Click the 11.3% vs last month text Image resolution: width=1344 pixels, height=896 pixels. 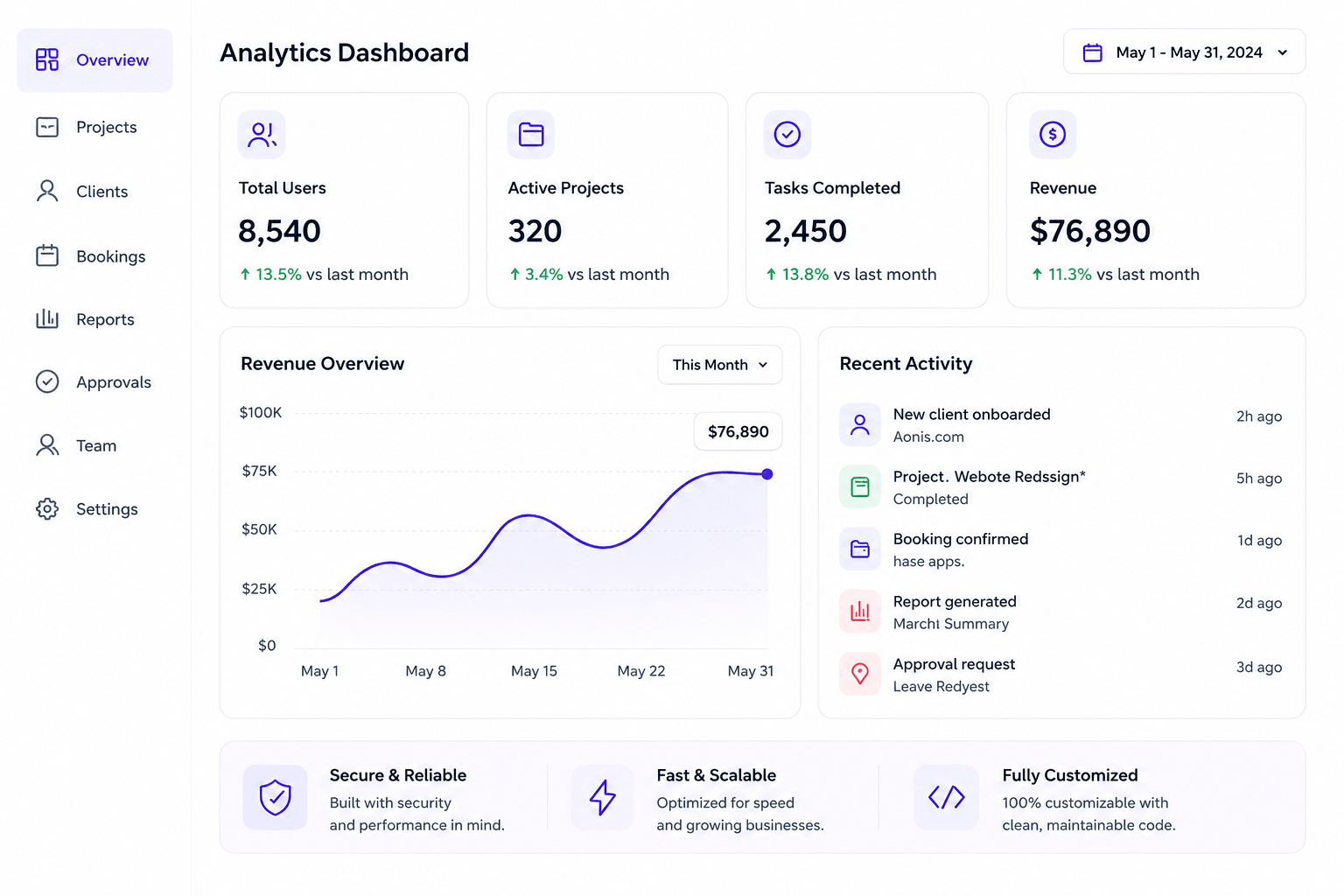tap(1115, 274)
